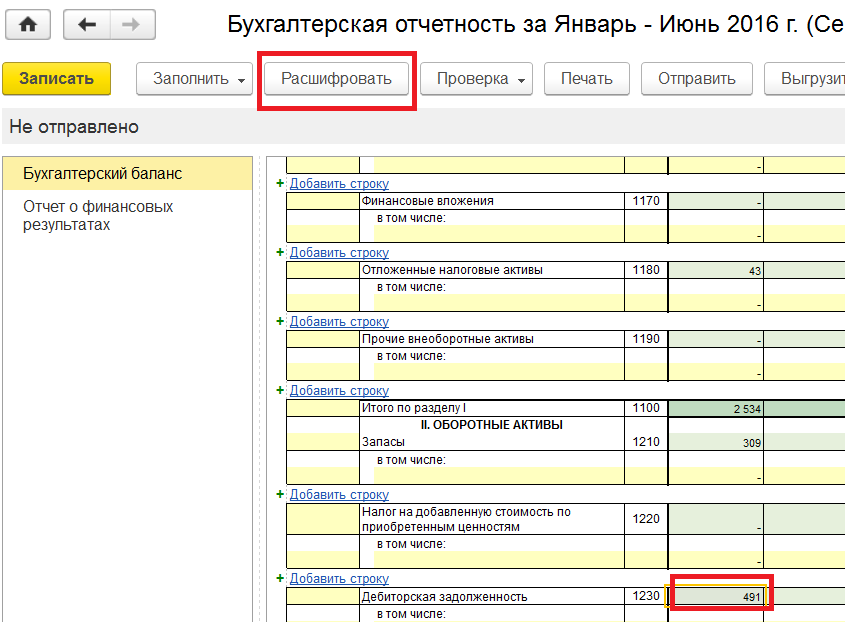The image size is (845, 622).
Task: Click line code 1190 cell
Action: click(646, 339)
